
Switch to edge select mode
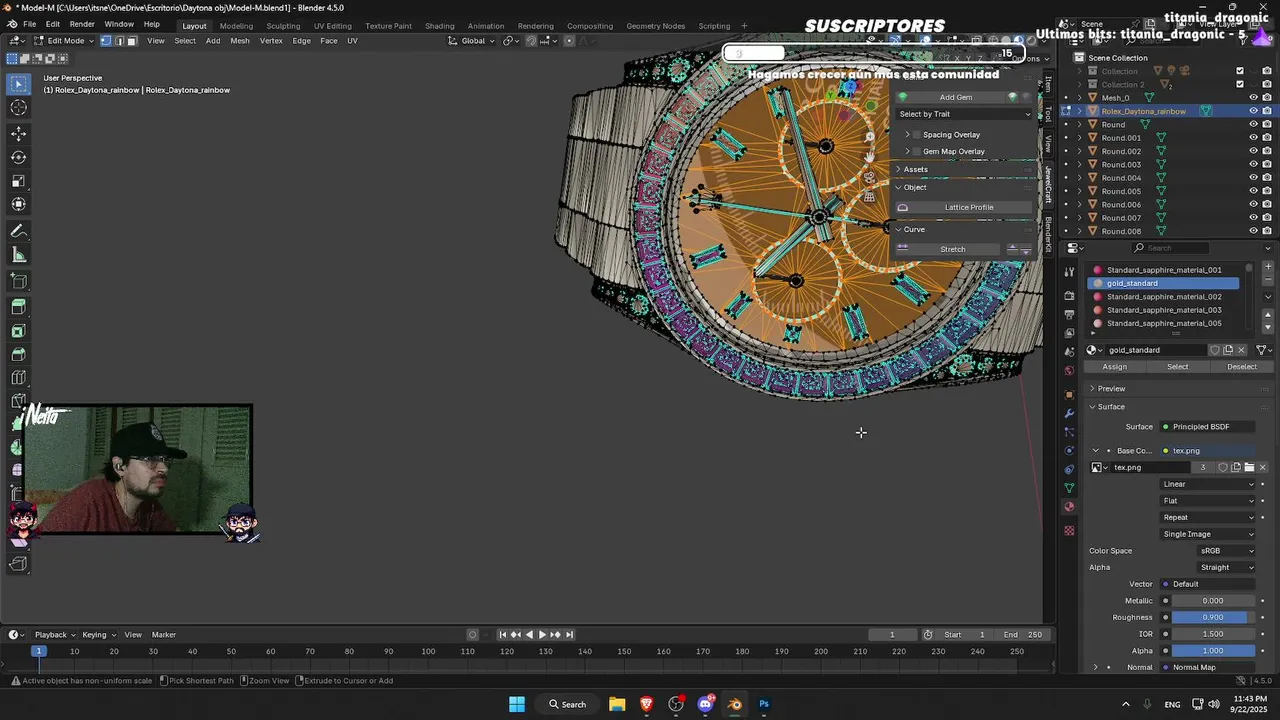119,41
